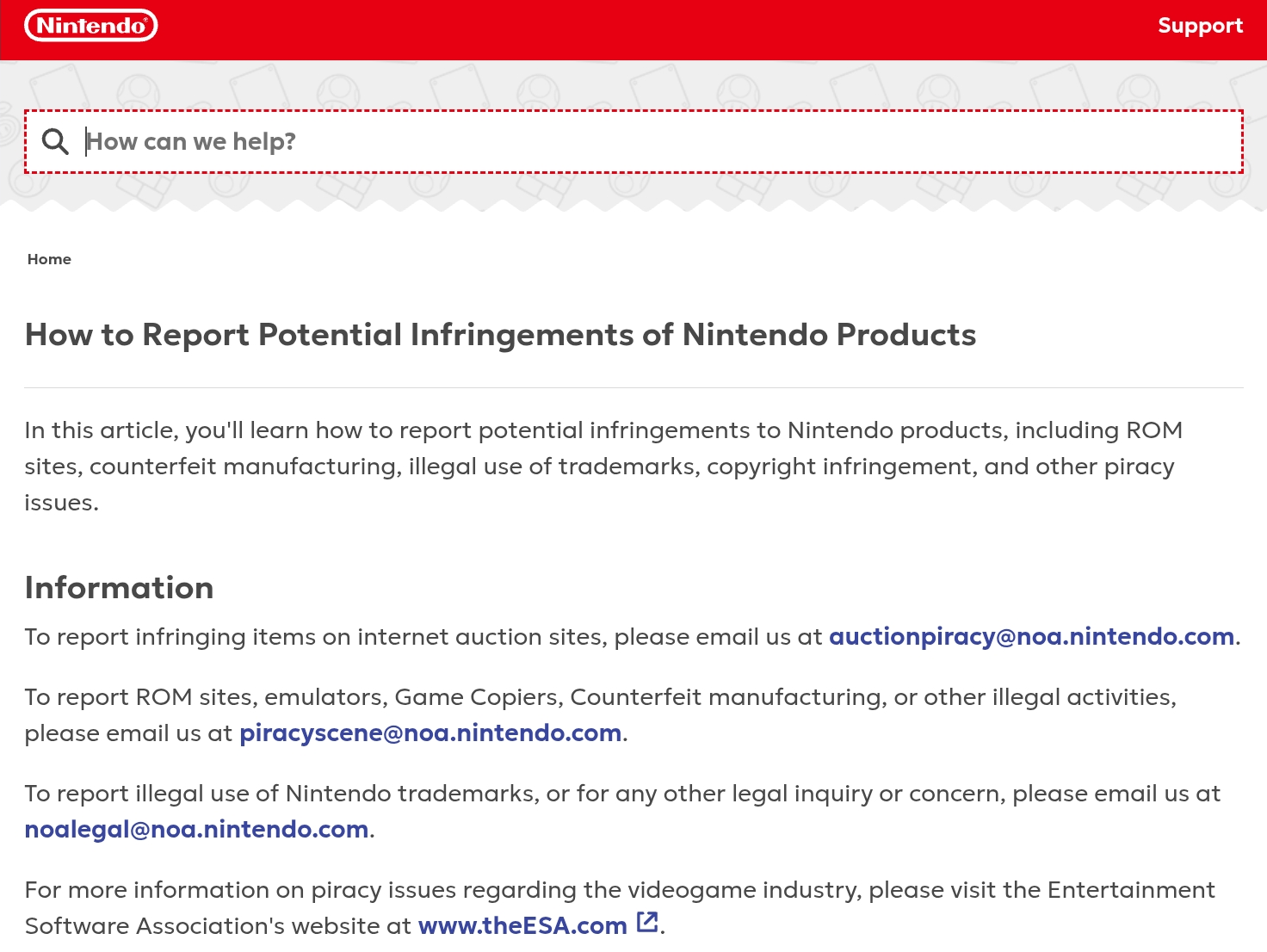Click the intro paragraph about ROM sites
The image size is (1267, 952).
[603, 467]
